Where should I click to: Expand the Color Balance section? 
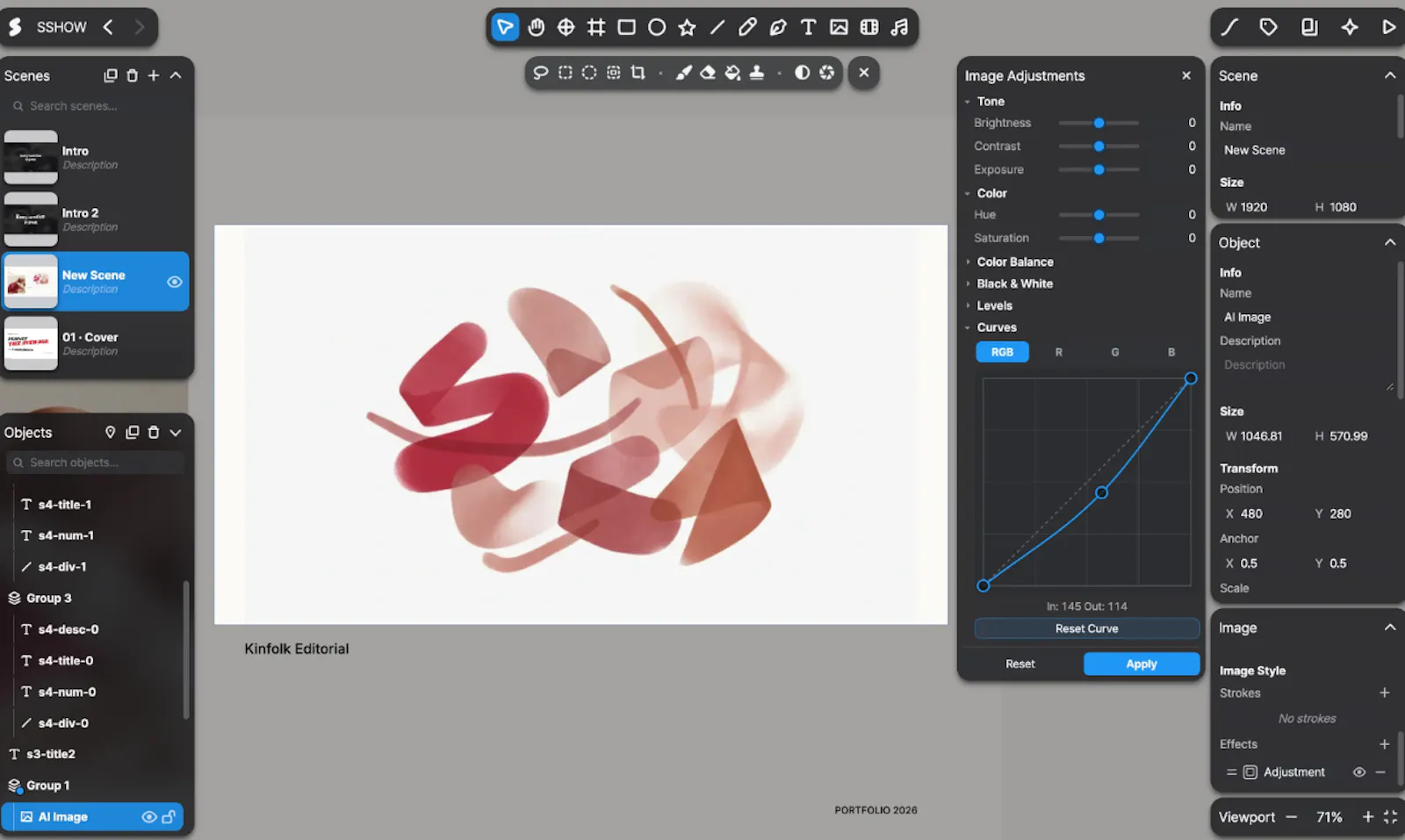pyautogui.click(x=968, y=262)
